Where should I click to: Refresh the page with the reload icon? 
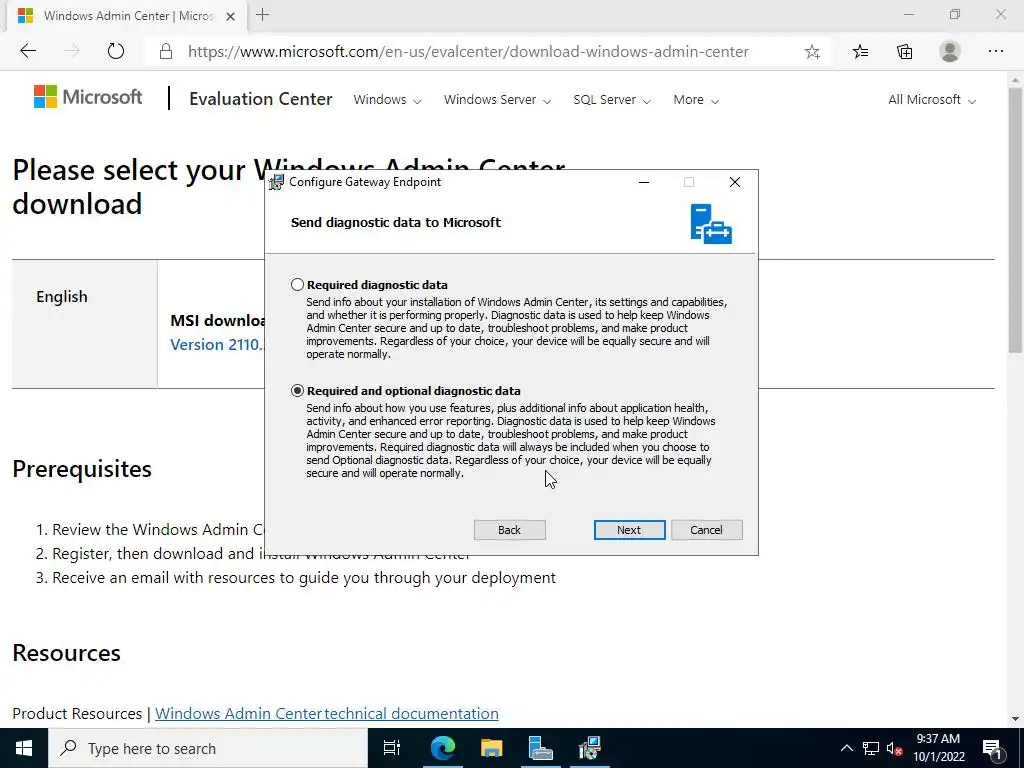(116, 51)
